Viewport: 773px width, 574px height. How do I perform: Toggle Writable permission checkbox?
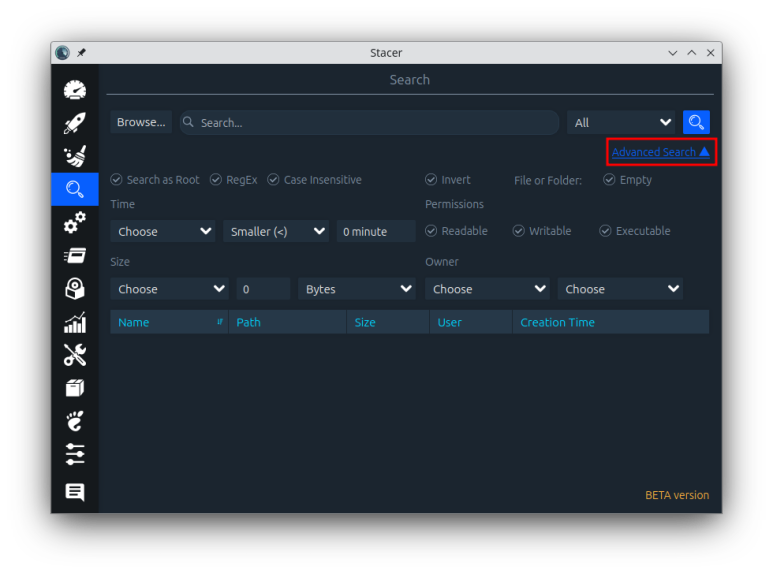542,231
